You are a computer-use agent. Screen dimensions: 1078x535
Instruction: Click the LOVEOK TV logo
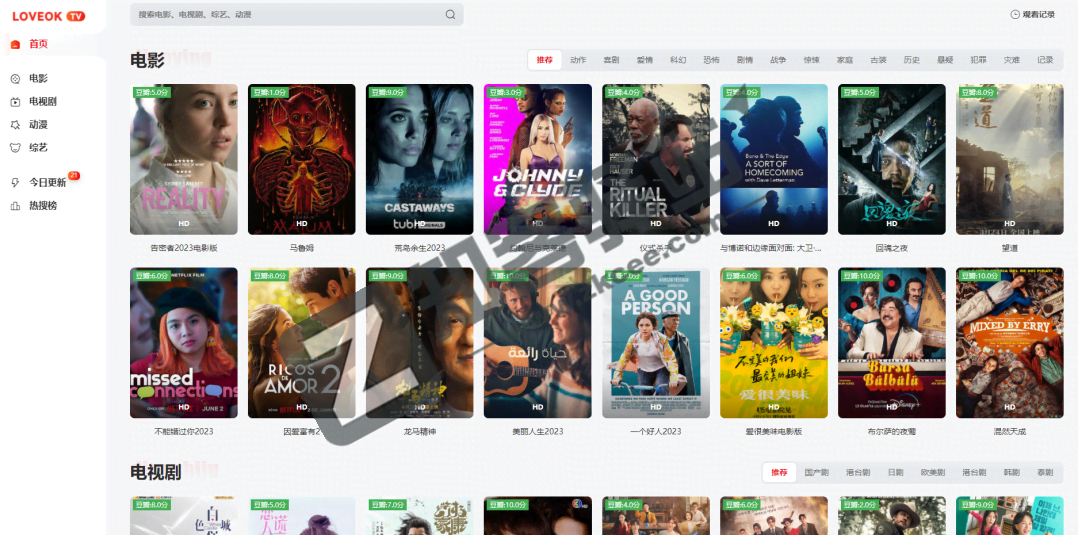48,16
